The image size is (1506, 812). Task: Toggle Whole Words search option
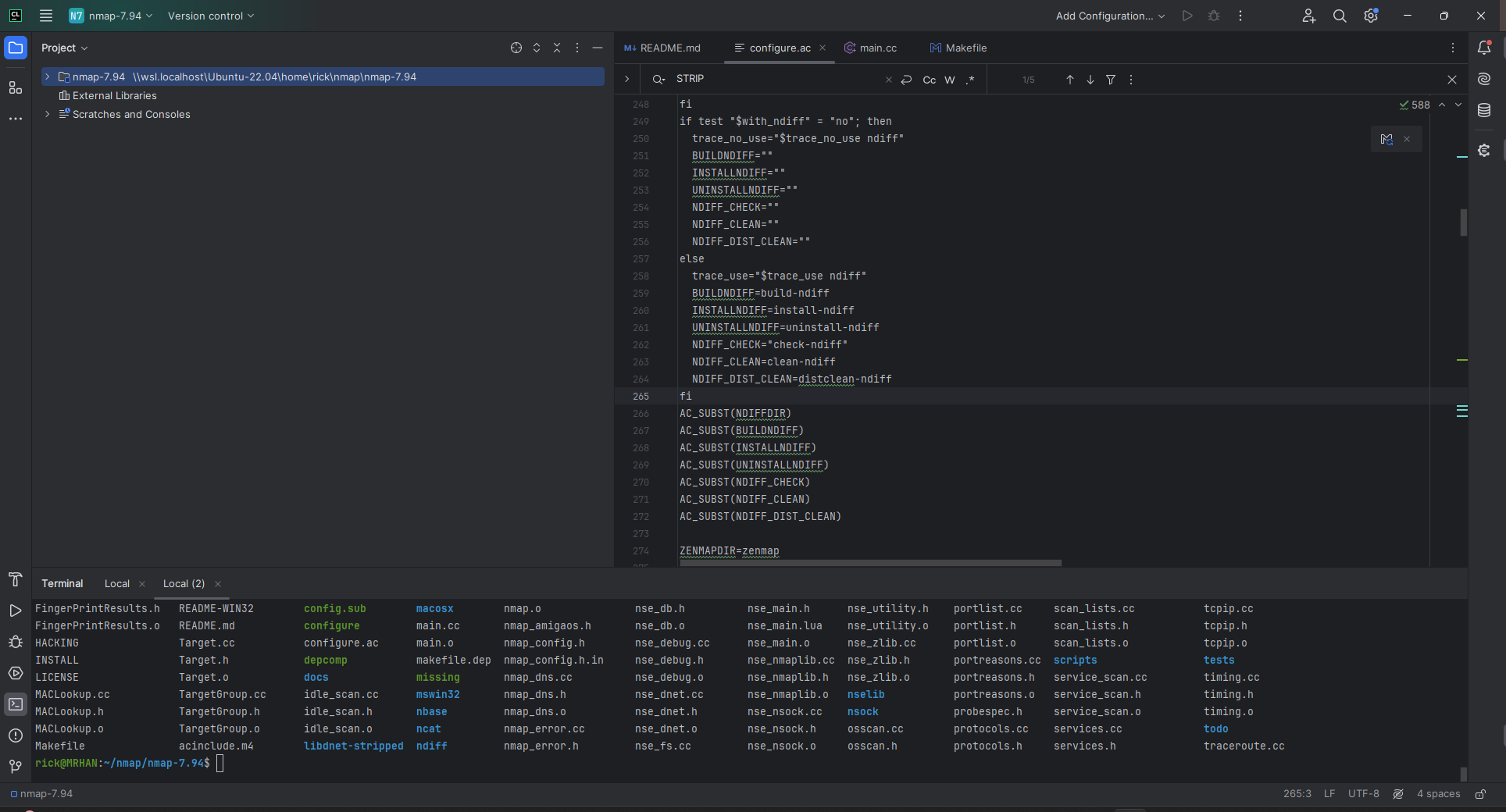pos(950,80)
